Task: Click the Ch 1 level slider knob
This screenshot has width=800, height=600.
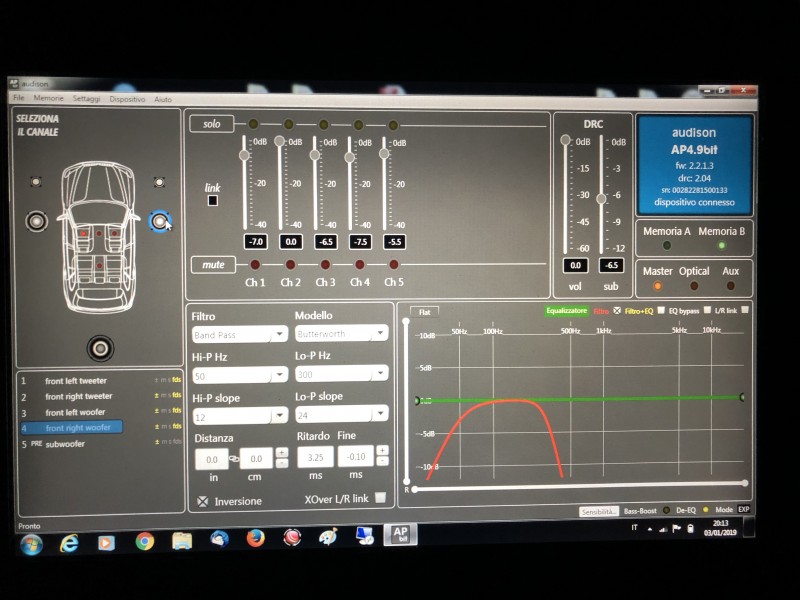Action: click(244, 155)
